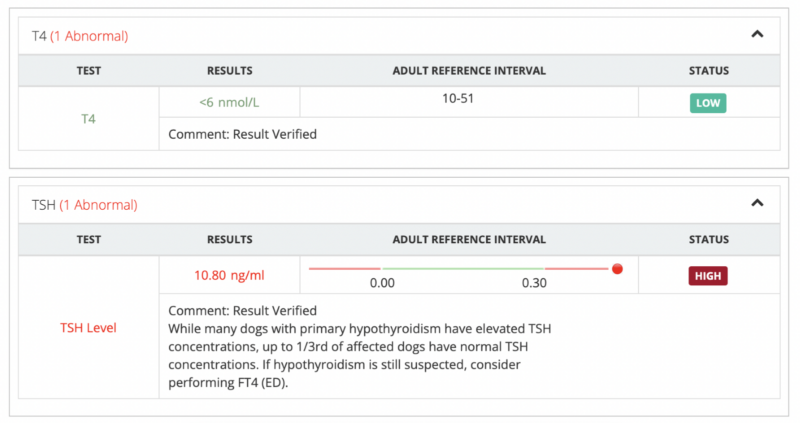Collapse the TSH results panel chevron
Screen dimensions: 800x423
[757, 204]
